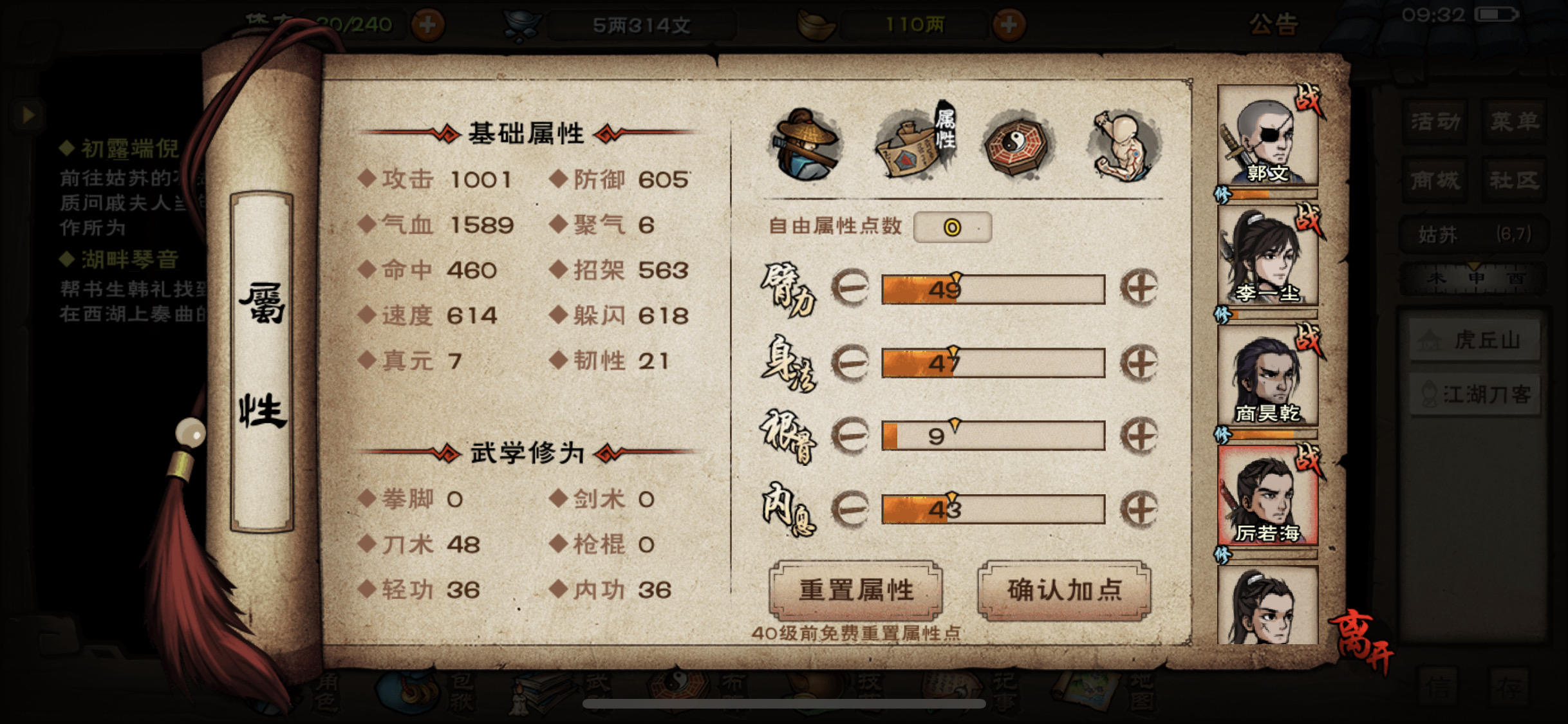Expand the quest list arrow at left
The height and width of the screenshot is (724, 1568).
click(28, 115)
